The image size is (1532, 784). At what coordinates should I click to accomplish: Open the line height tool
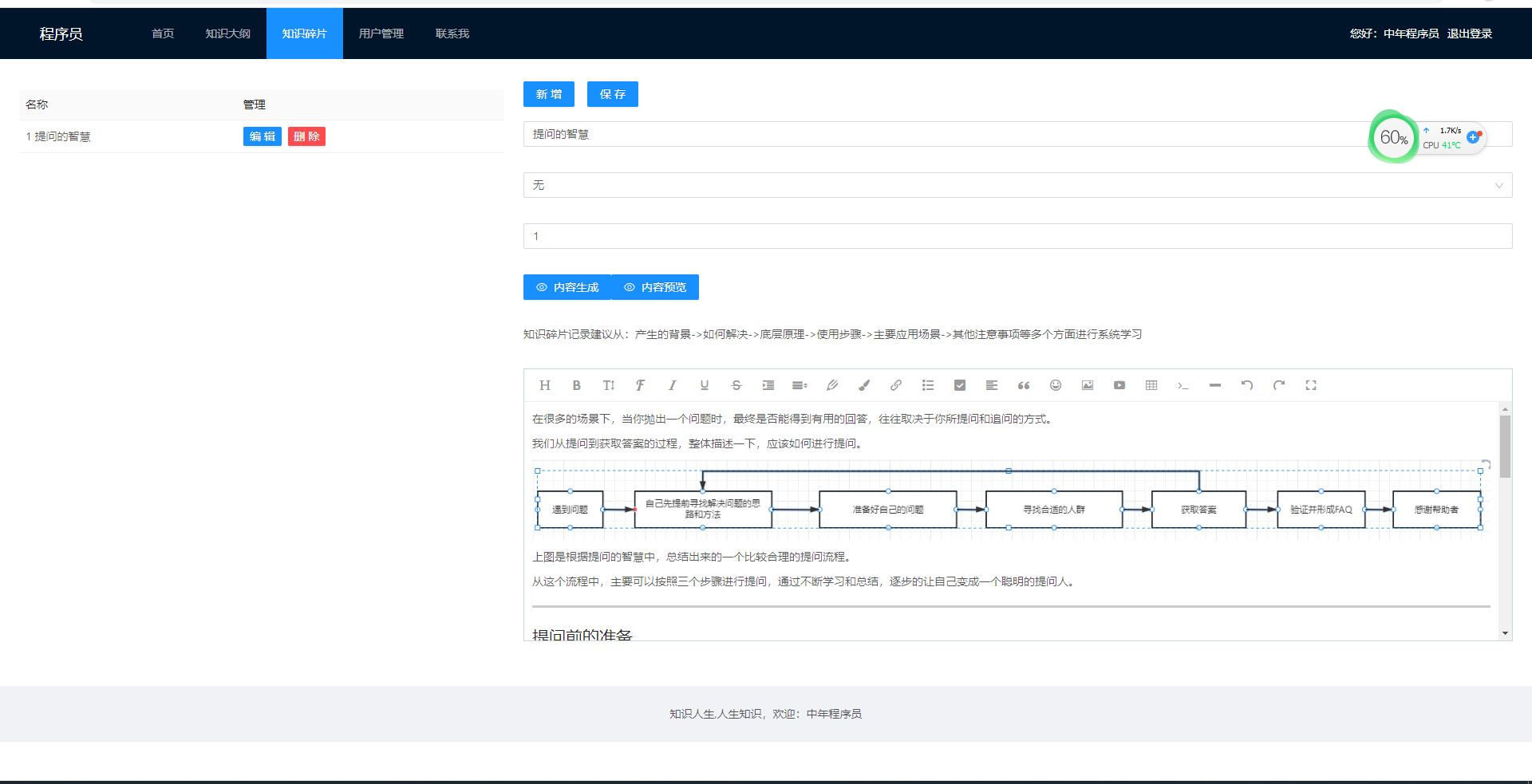800,385
